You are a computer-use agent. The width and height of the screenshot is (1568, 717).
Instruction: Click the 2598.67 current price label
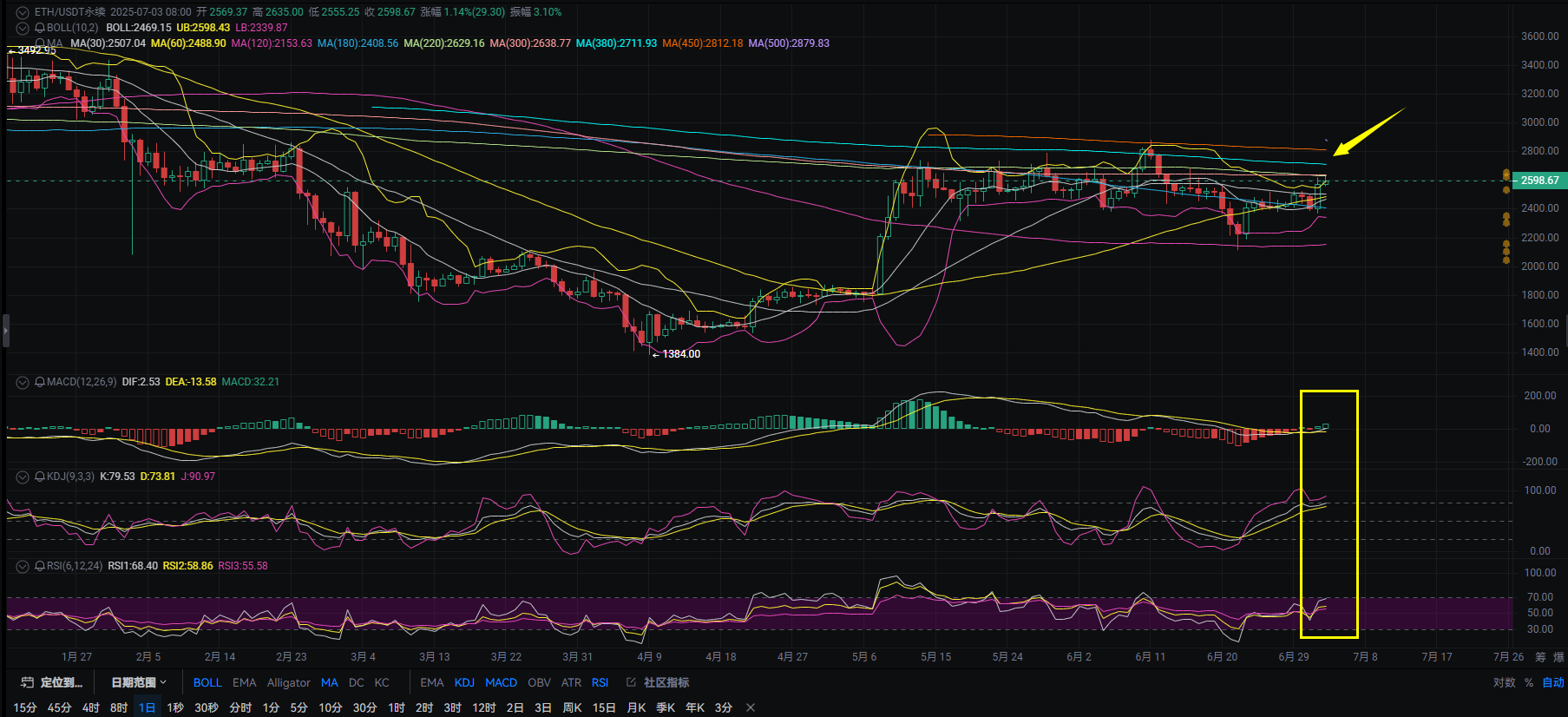[x=1539, y=181]
